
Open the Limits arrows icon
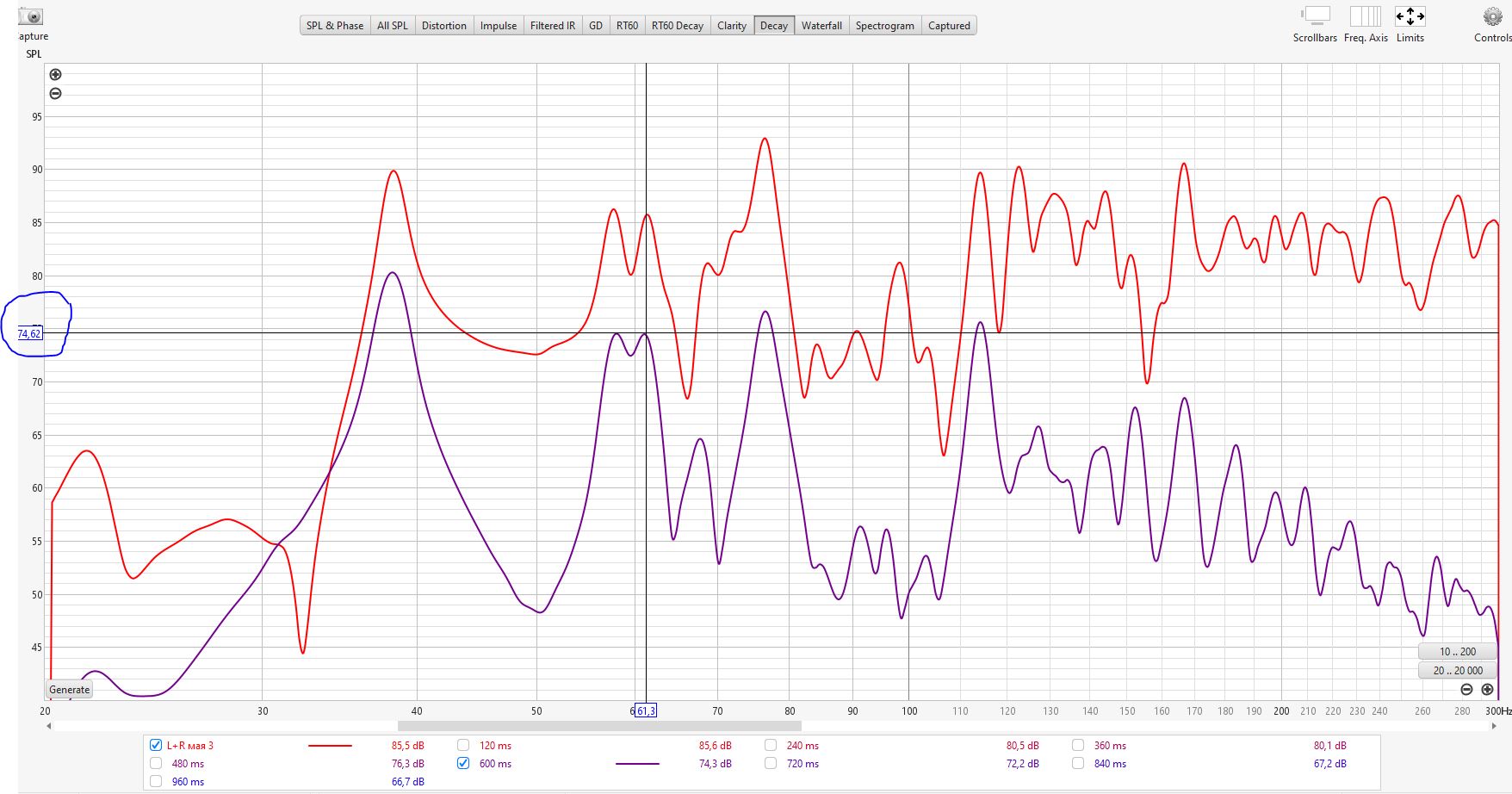[x=1410, y=16]
